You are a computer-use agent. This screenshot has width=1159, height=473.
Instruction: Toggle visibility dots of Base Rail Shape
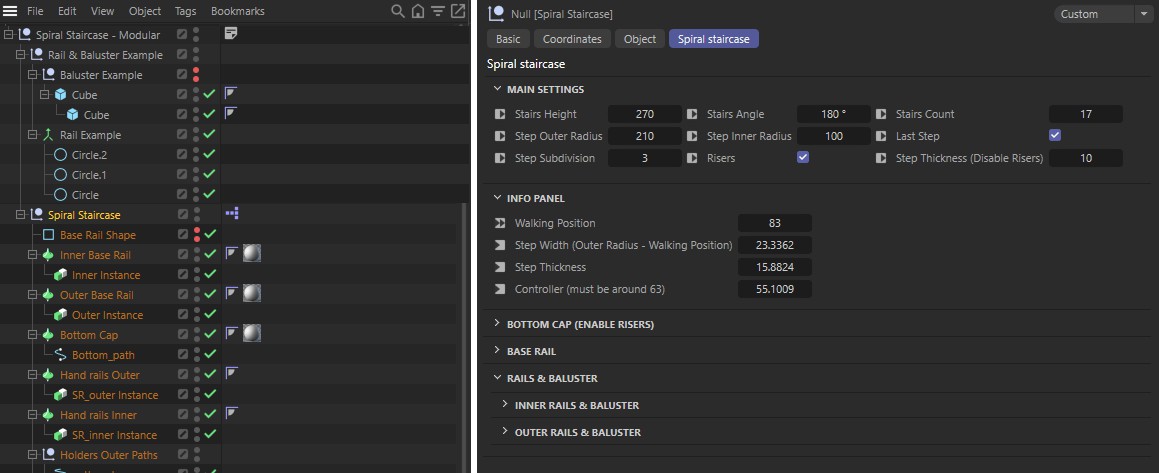pyautogui.click(x=196, y=234)
